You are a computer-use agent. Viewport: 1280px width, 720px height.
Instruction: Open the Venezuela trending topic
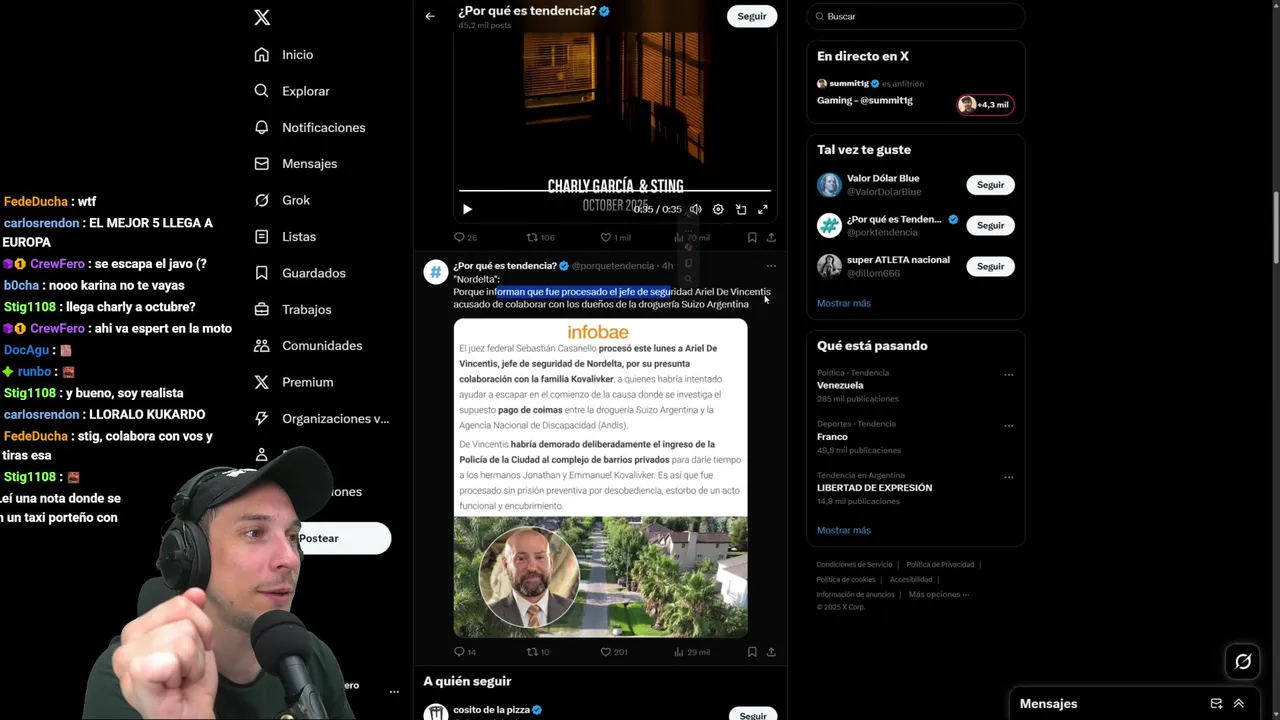pyautogui.click(x=840, y=385)
